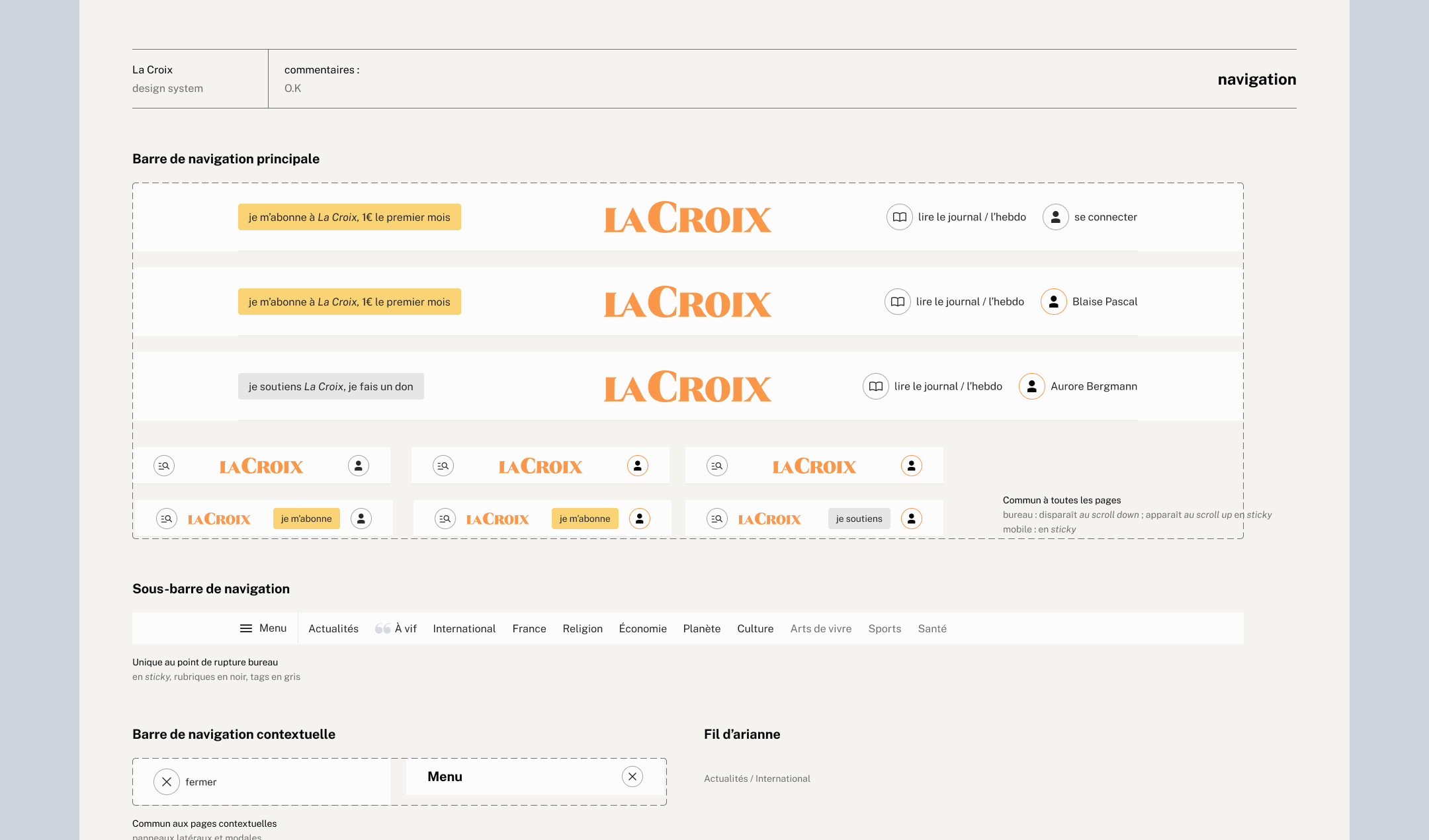Click the 'Aurore Bergmann' account name
Screen dimensions: 1429x840
click(1094, 386)
